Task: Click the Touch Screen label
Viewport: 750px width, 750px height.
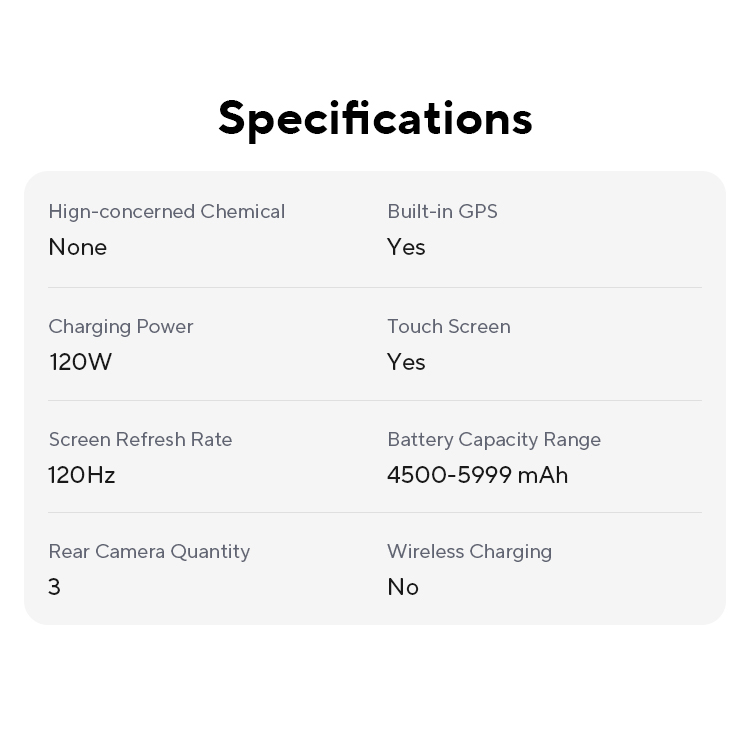Action: pos(449,326)
